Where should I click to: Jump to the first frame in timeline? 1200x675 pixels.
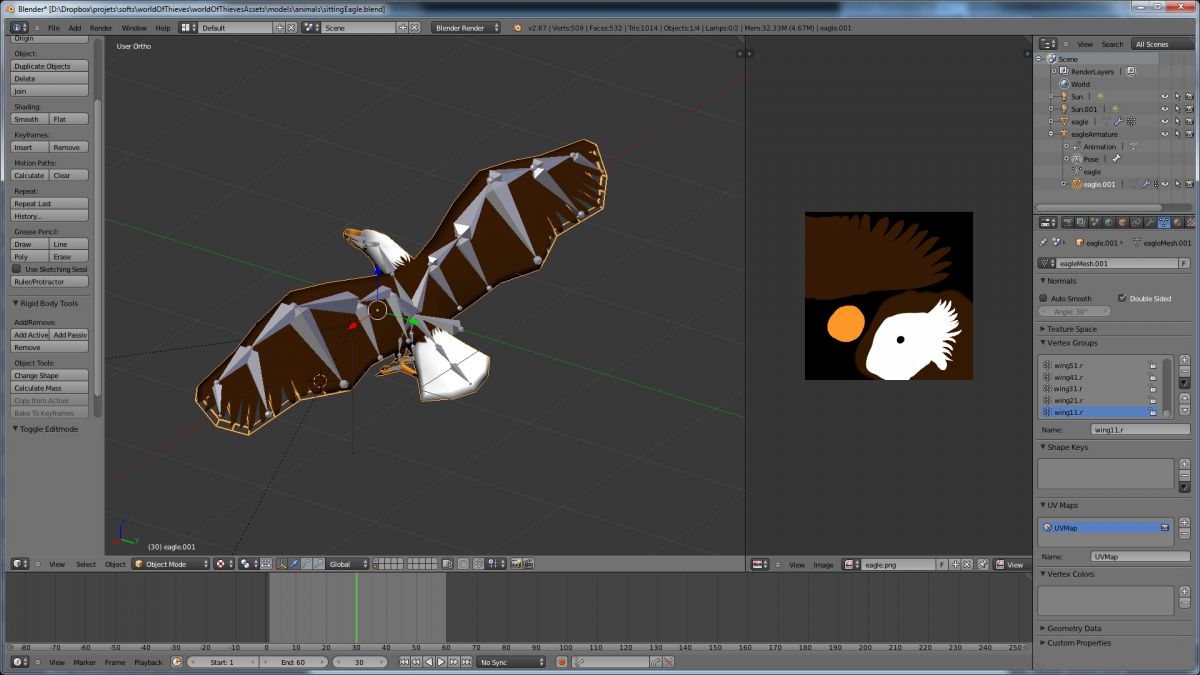coord(404,662)
